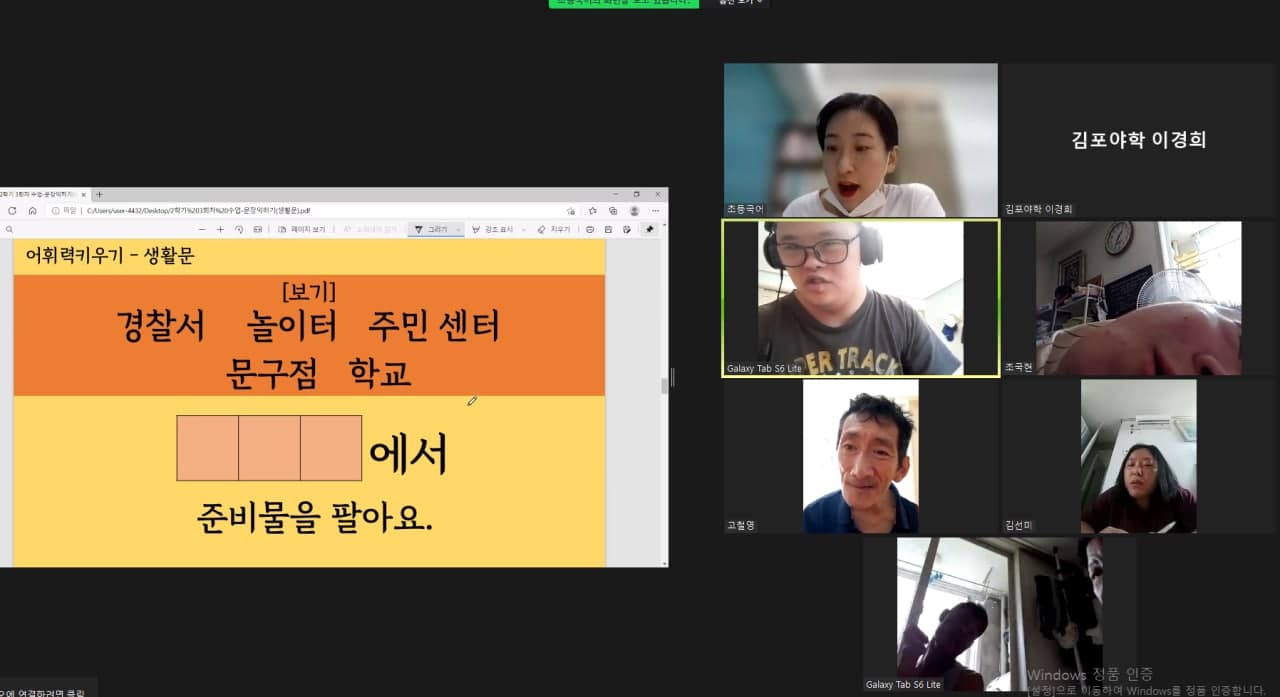Viewport: 1280px width, 697px height.
Task: Select the 강조 표시 highlight tool
Action: pos(491,229)
